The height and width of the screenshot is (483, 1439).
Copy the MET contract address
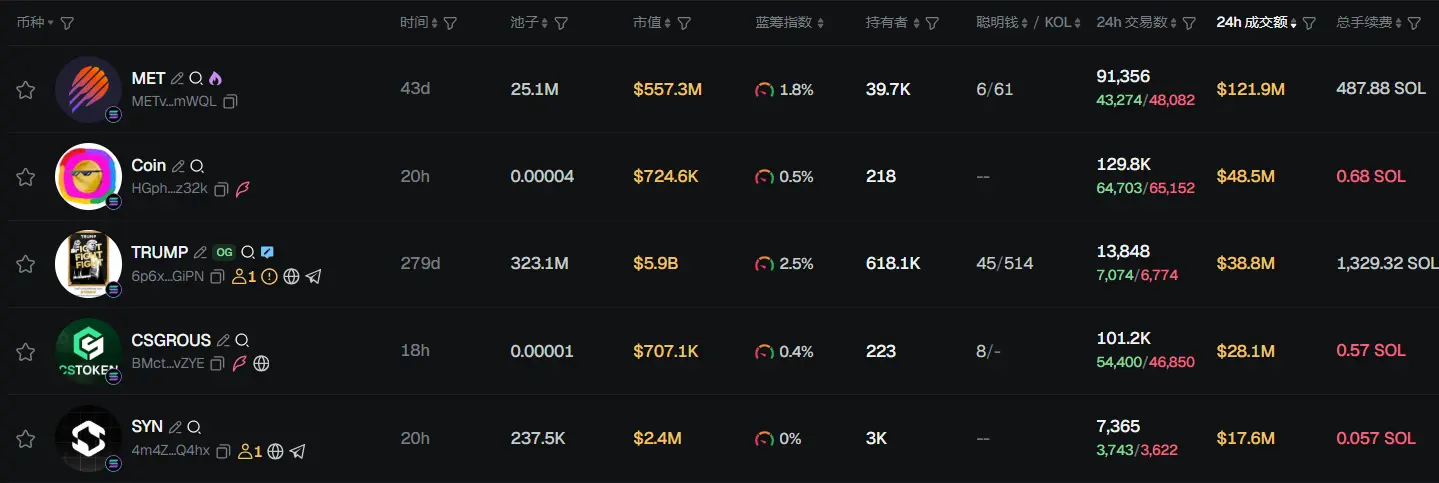231,102
